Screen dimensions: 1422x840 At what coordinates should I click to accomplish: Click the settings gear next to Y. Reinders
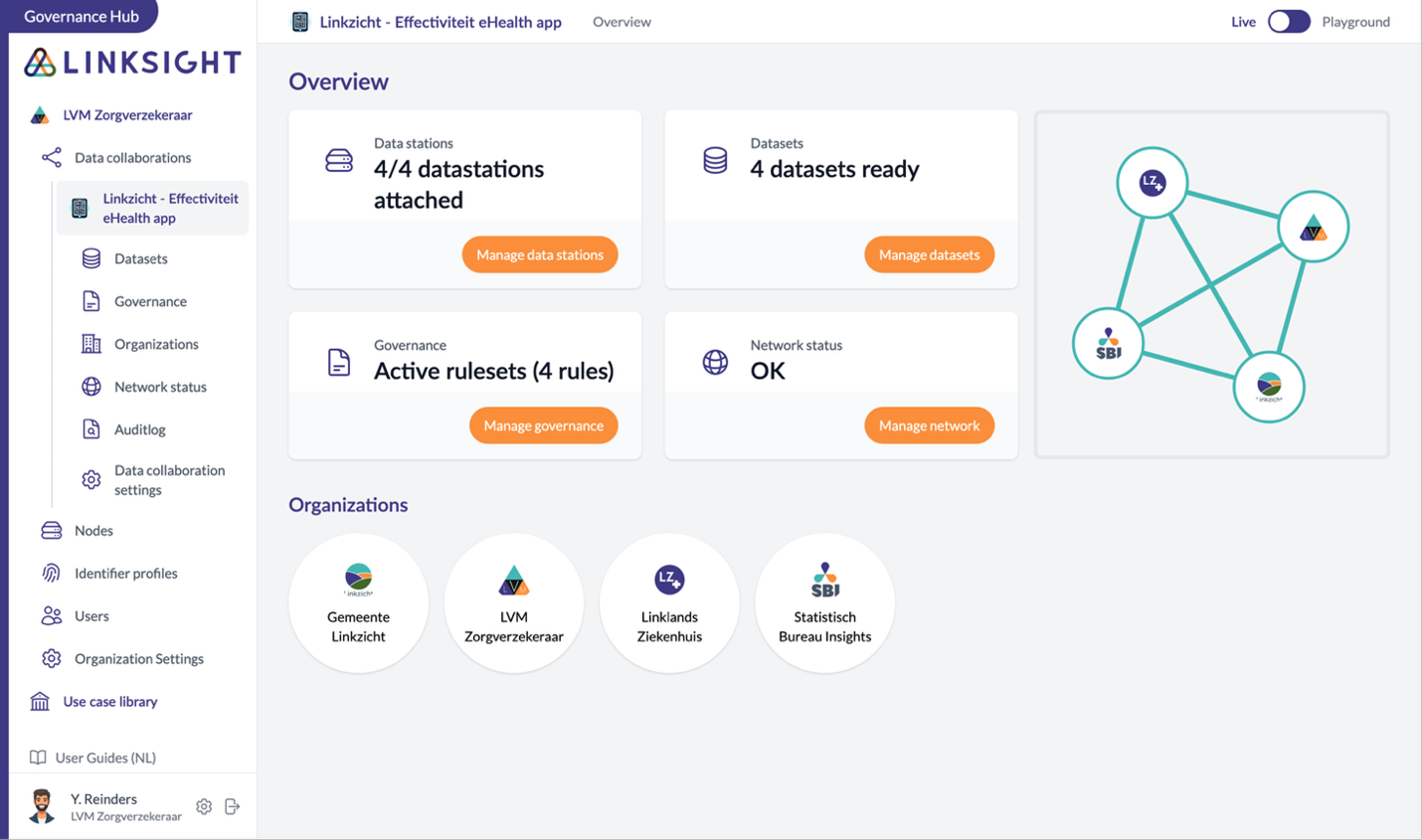(x=204, y=806)
